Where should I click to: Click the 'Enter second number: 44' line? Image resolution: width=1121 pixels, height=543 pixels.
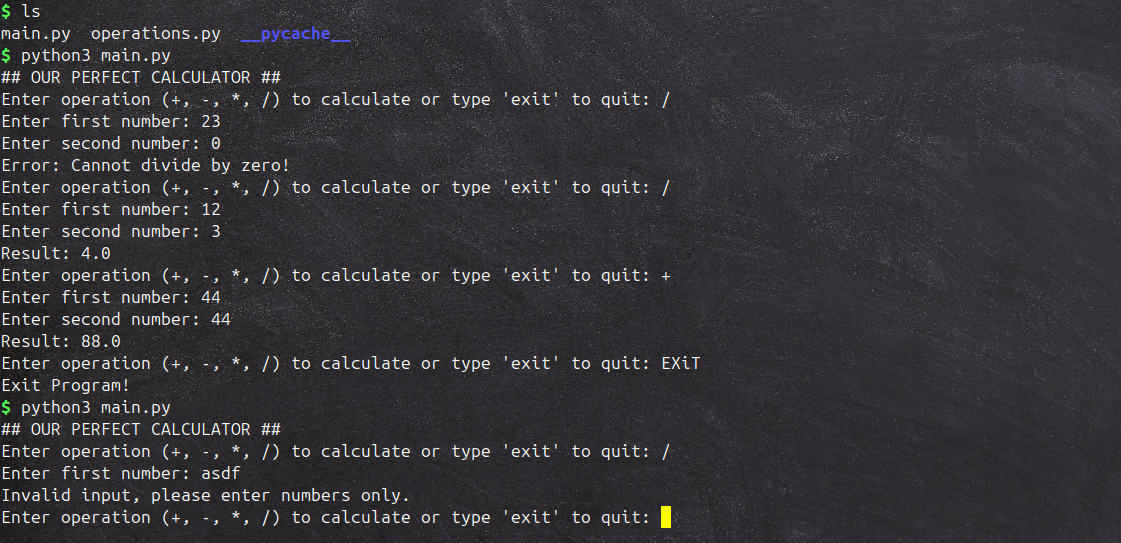click(x=116, y=319)
